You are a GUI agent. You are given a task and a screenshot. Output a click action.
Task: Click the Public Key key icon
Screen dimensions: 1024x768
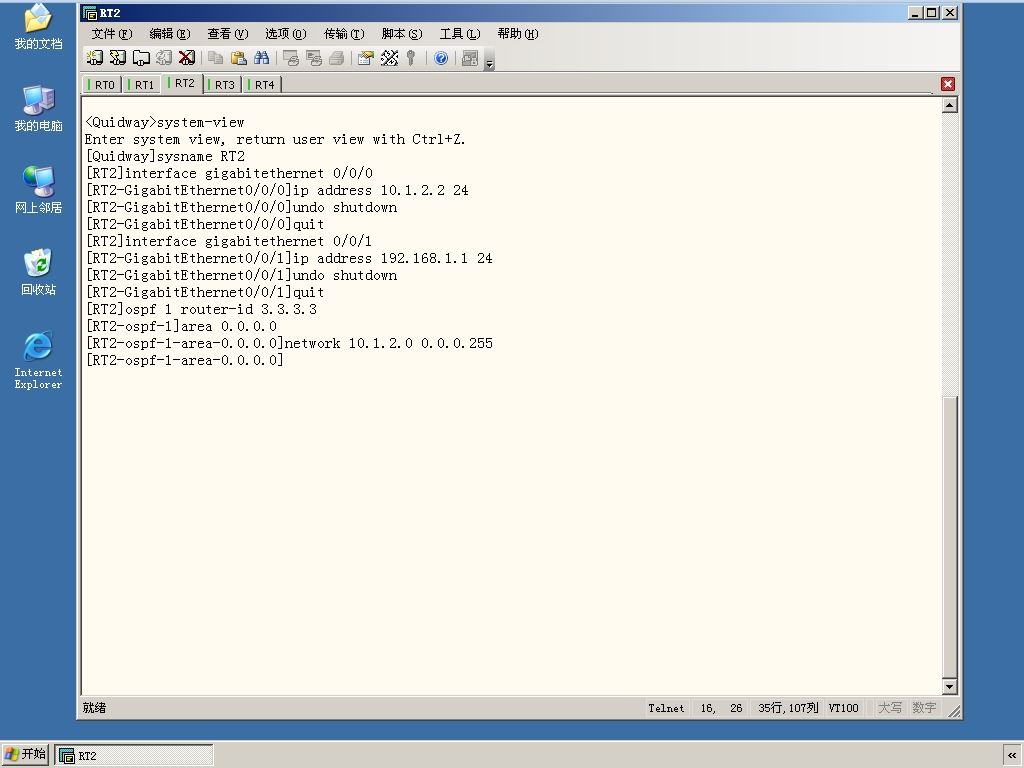pyautogui.click(x=411, y=58)
